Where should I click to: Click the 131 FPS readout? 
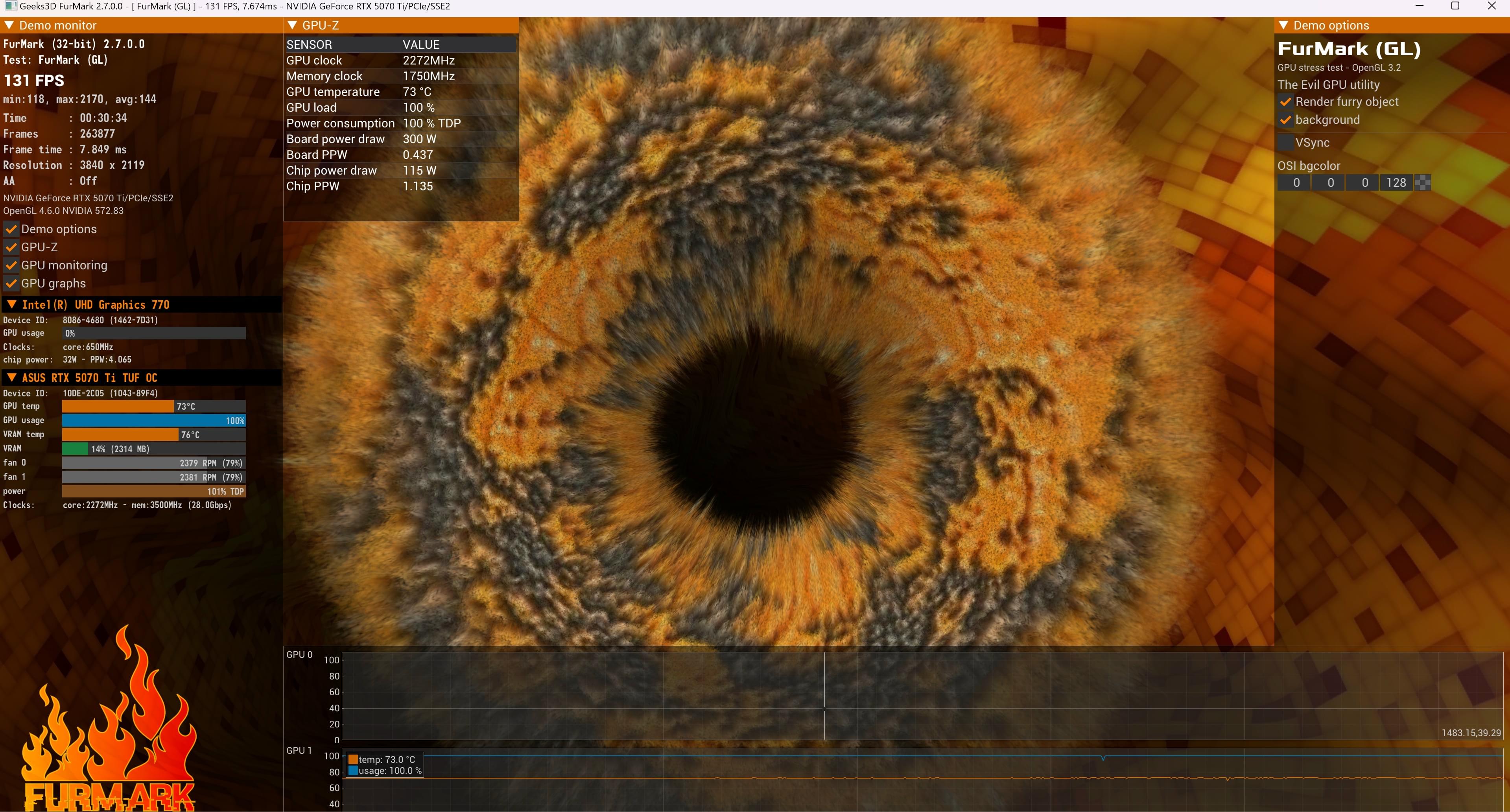[34, 80]
